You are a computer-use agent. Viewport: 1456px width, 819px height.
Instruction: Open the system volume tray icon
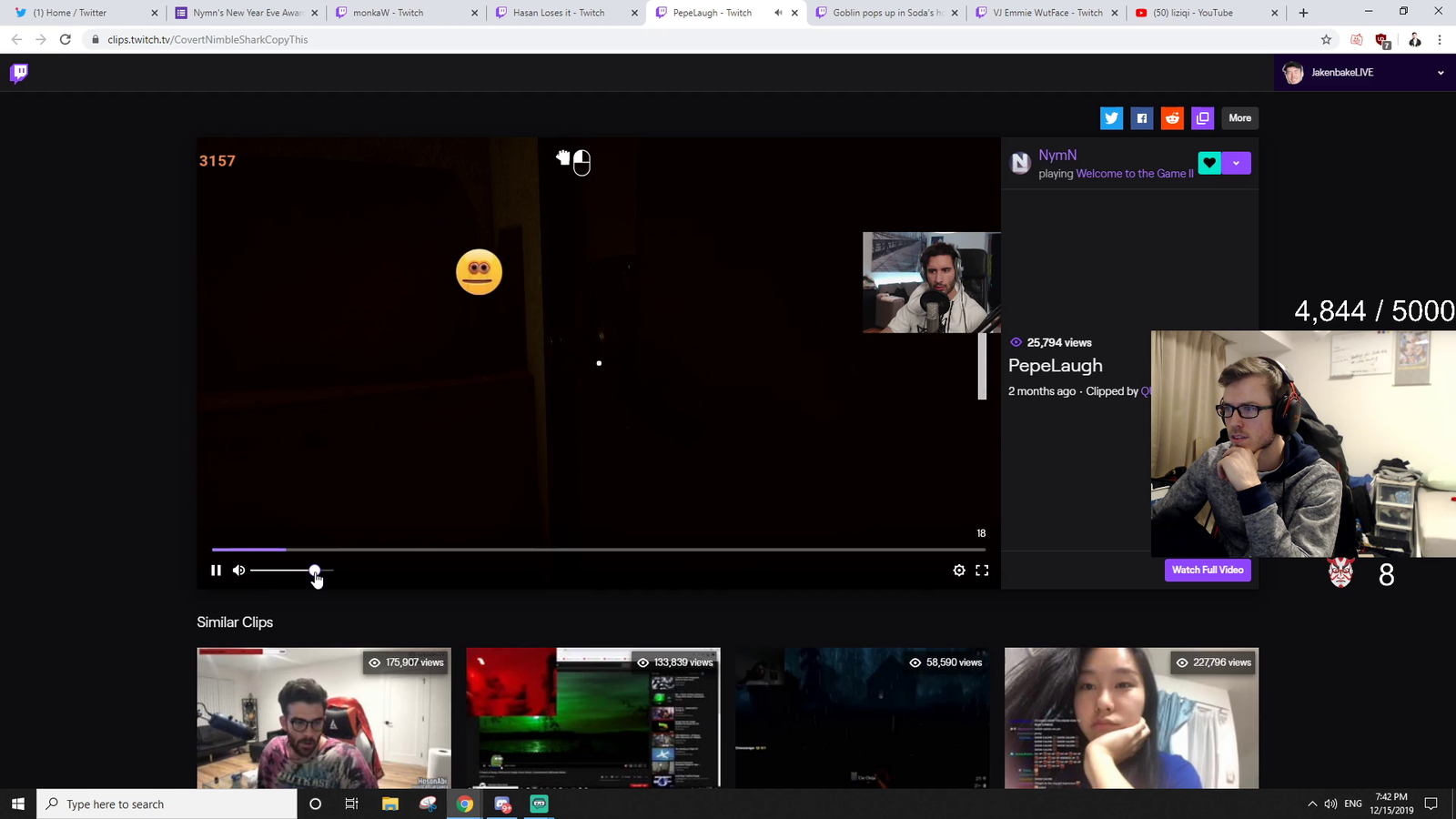[x=1330, y=804]
